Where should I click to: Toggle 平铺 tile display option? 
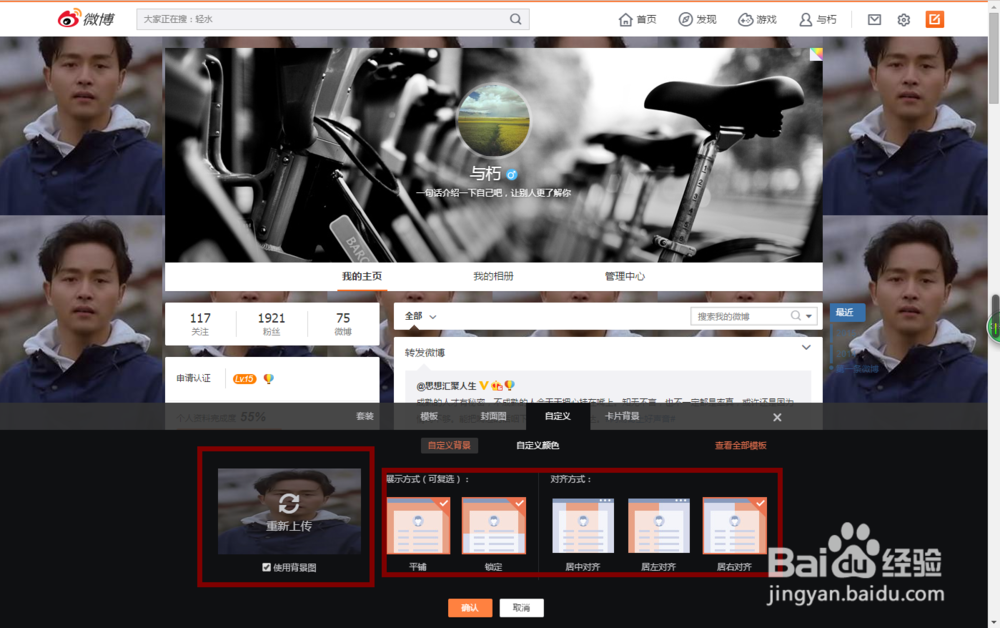[x=418, y=525]
